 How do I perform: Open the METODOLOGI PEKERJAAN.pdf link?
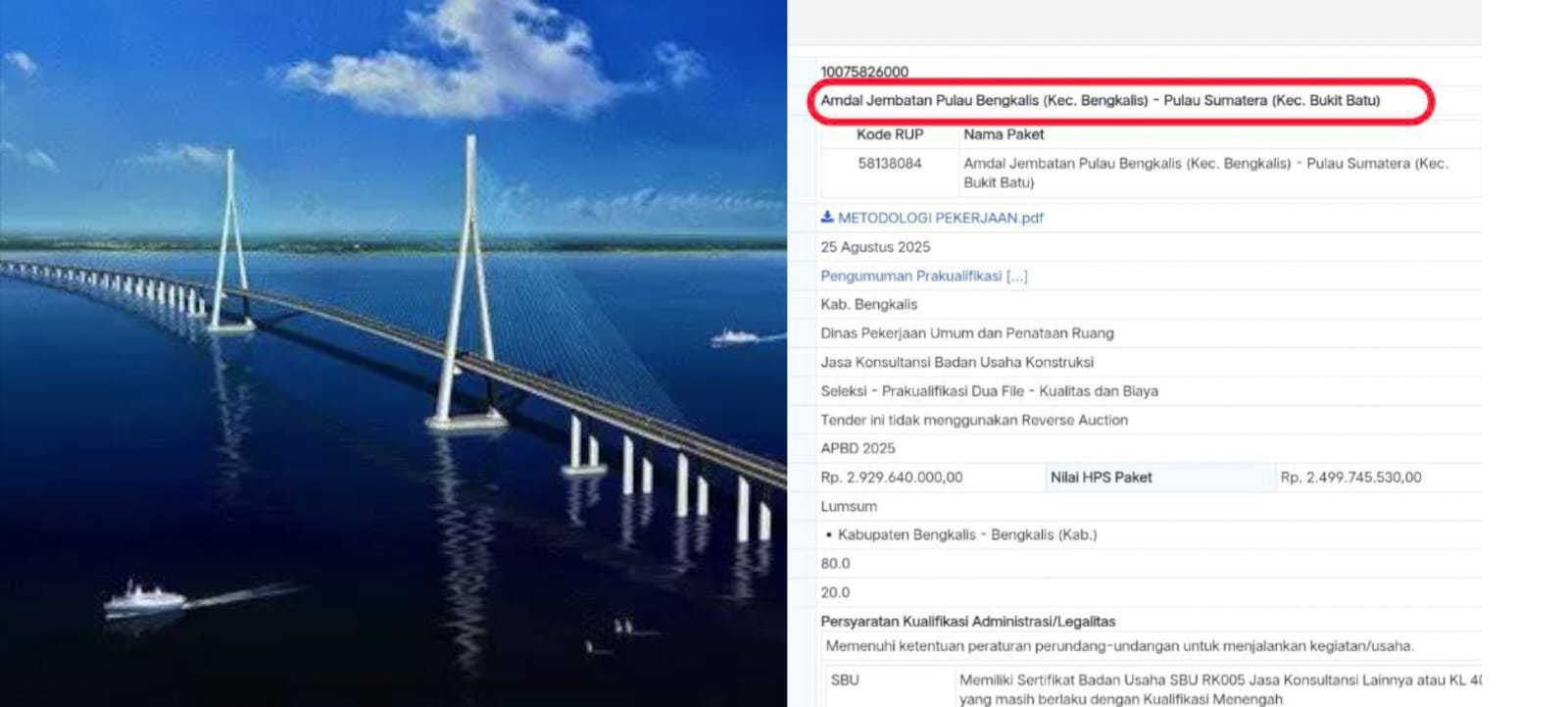coord(941,218)
